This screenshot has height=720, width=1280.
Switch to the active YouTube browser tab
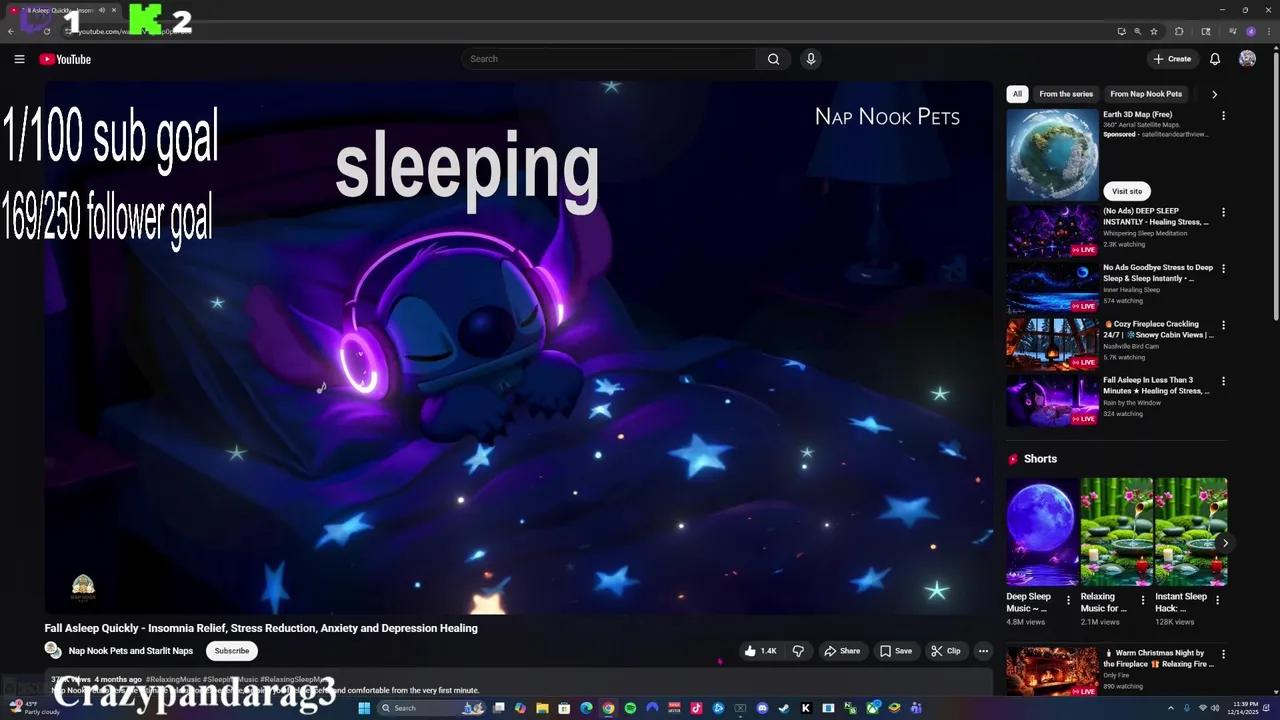60,10
